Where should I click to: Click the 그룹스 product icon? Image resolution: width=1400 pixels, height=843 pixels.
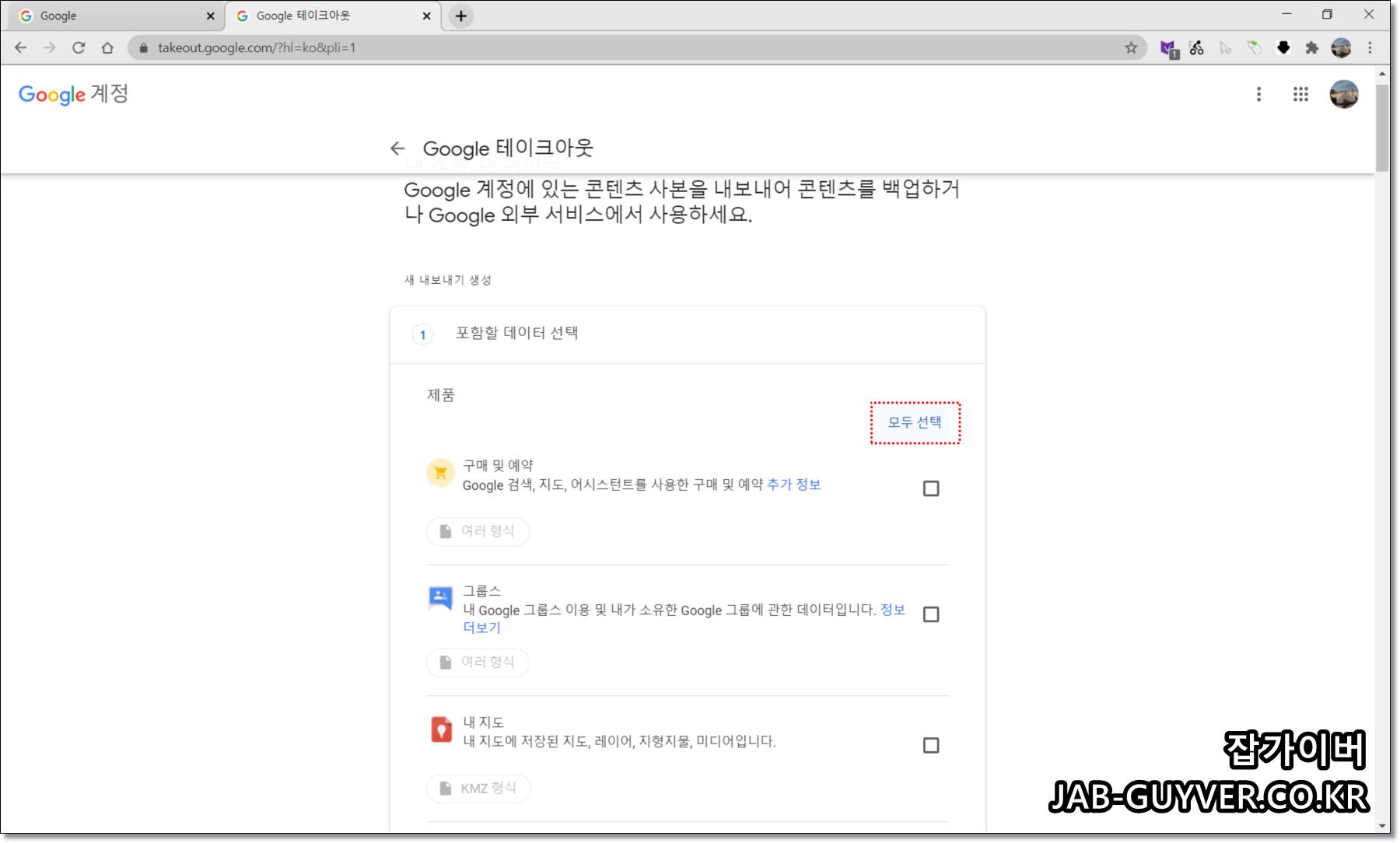tap(440, 597)
